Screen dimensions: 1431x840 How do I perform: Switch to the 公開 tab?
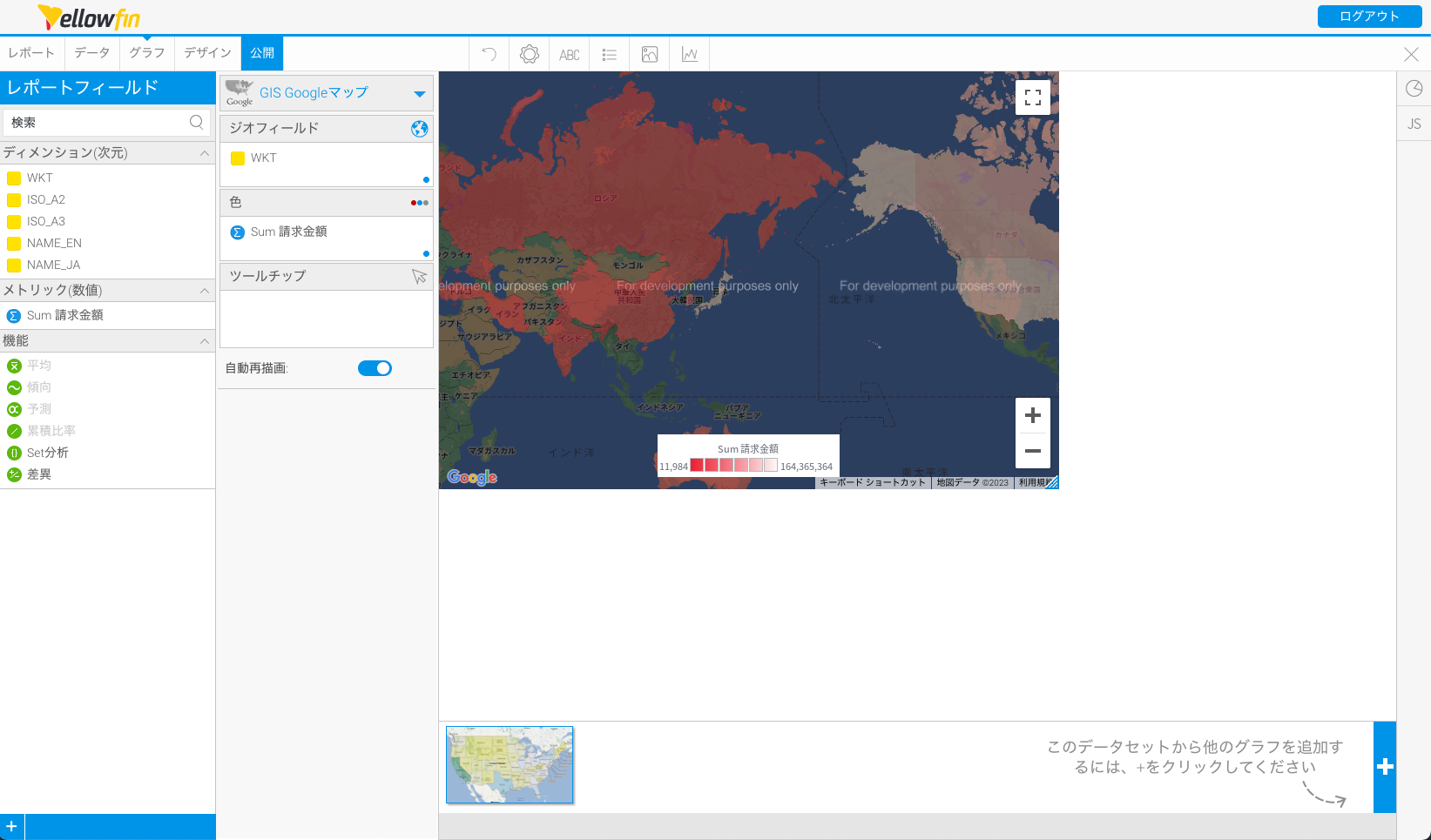point(262,53)
